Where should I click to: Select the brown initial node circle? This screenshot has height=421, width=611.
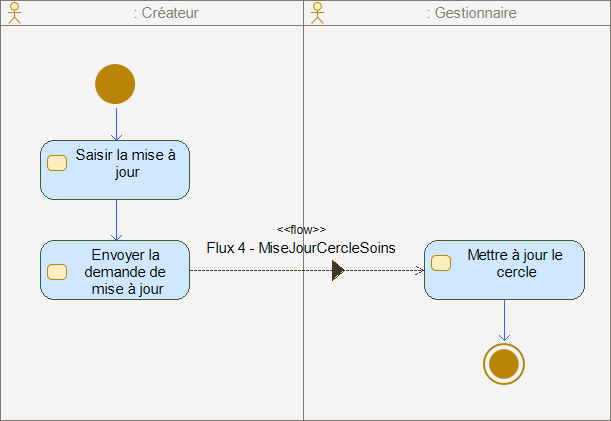(x=115, y=84)
